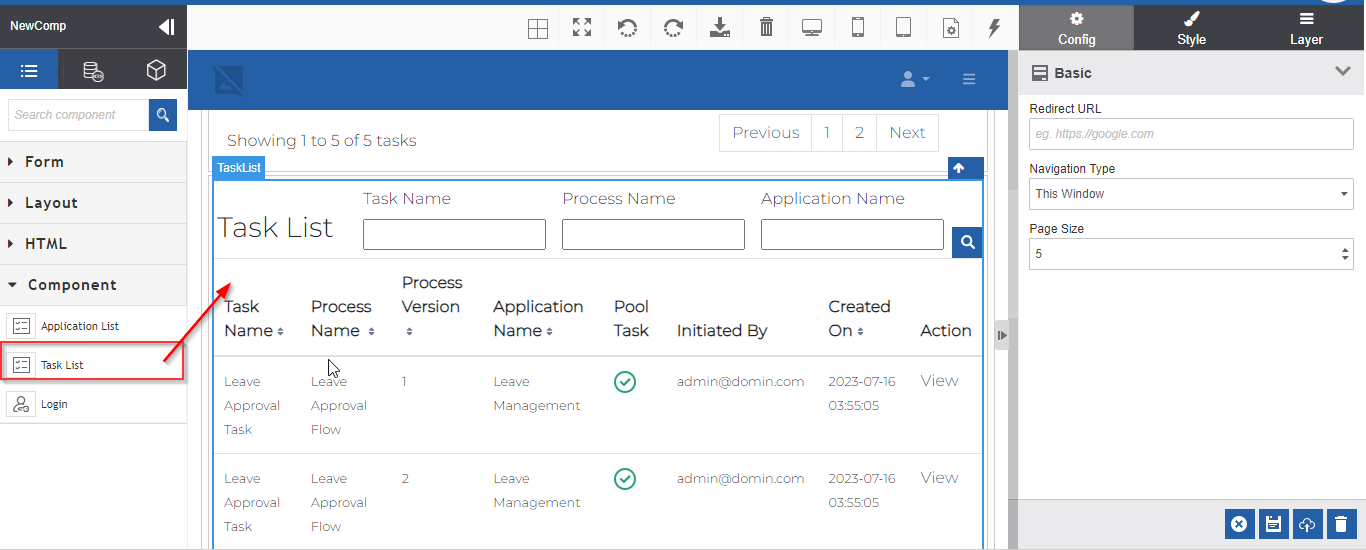Adjust the Page Size stepper
Image resolution: width=1366 pixels, height=550 pixels.
pos(1346,254)
